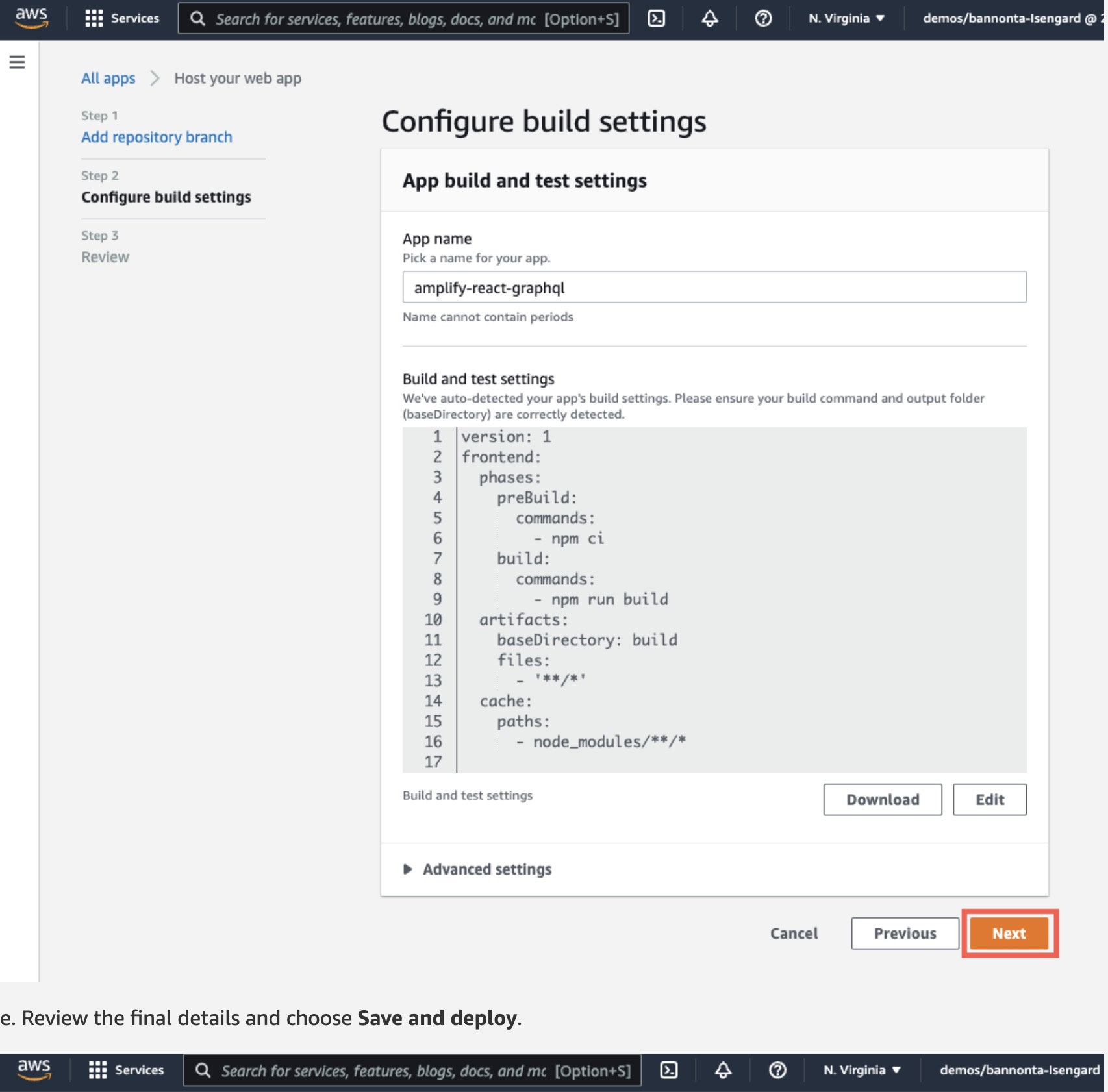Edit the build settings YAML
The width and height of the screenshot is (1108, 1092).
[989, 800]
